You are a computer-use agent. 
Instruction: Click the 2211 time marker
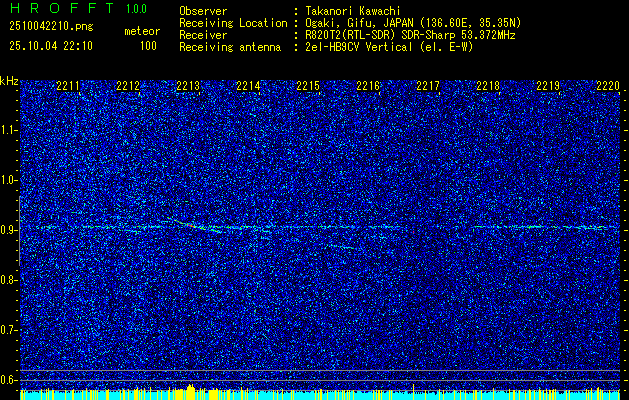point(68,86)
